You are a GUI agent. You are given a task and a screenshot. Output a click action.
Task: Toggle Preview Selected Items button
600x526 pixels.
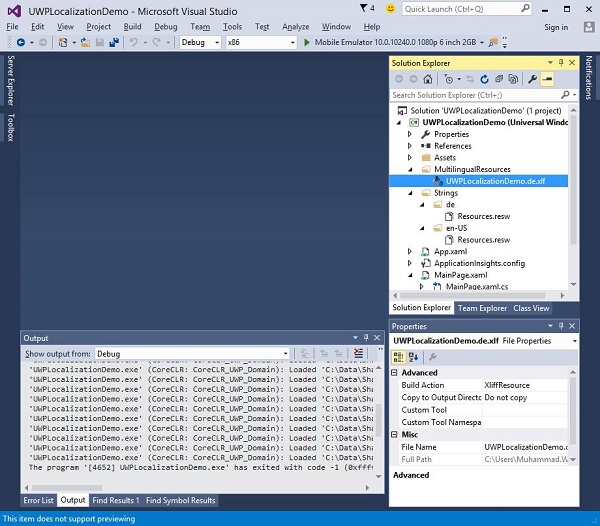547,79
